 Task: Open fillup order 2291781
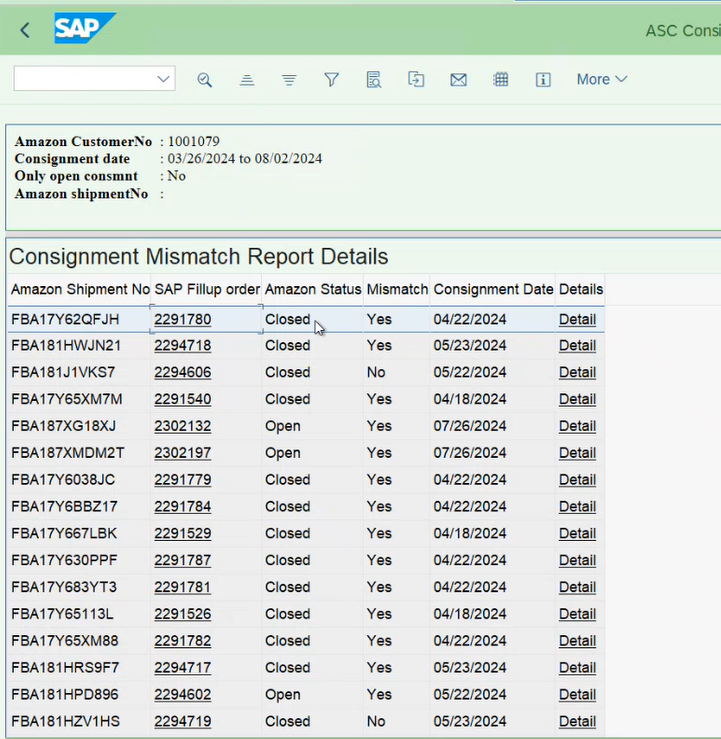[x=182, y=587]
